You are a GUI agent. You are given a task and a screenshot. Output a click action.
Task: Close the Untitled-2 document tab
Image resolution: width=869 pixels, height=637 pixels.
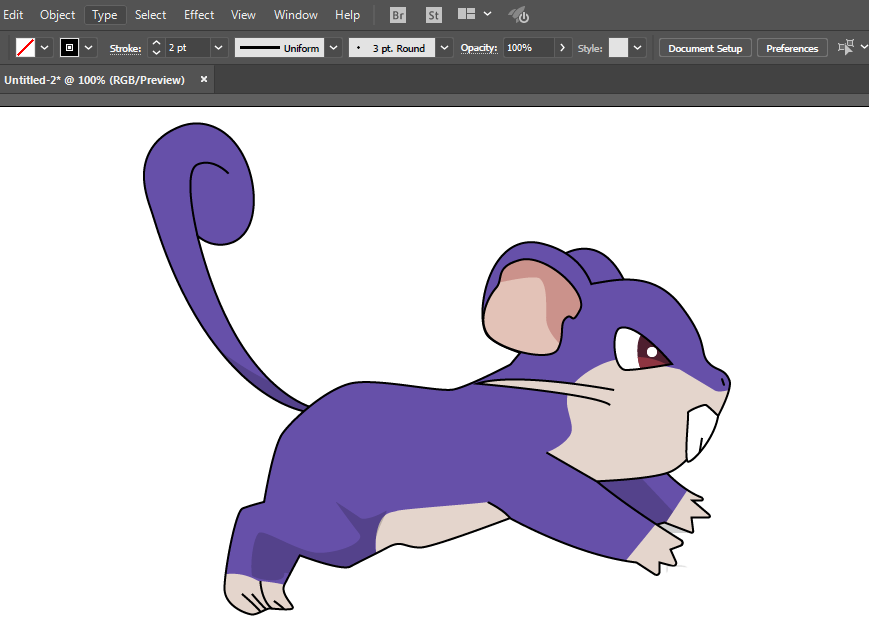click(x=204, y=79)
